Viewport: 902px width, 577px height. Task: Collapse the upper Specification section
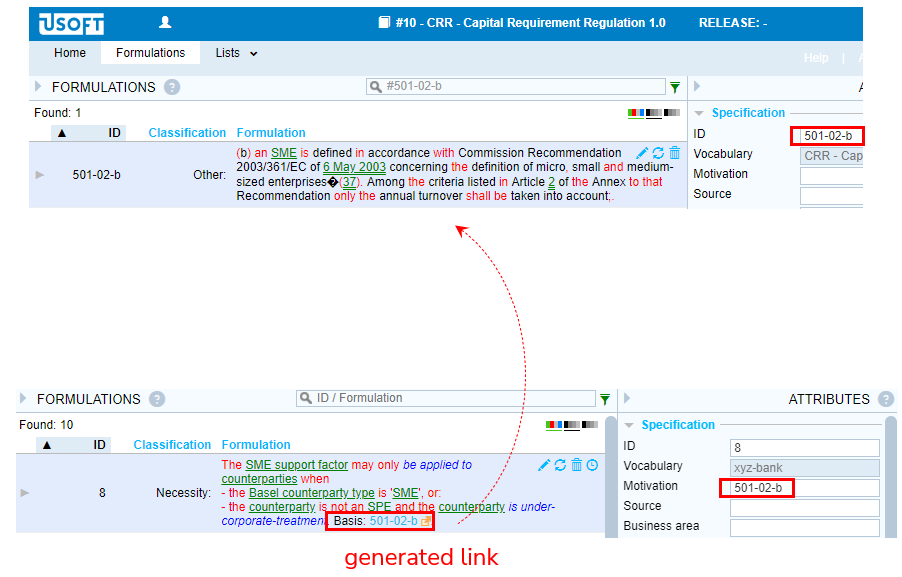(x=699, y=113)
